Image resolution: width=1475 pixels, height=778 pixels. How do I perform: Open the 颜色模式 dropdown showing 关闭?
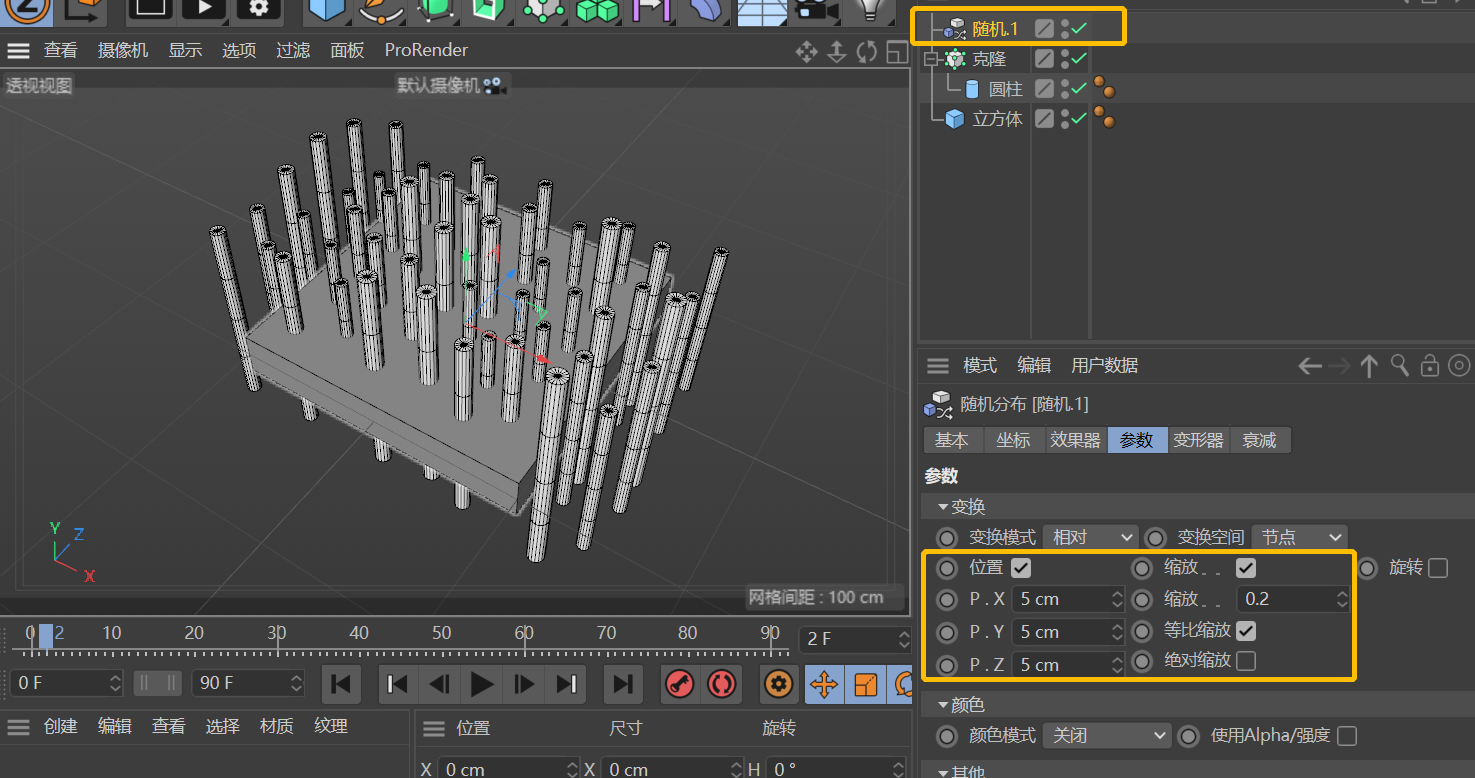point(1106,736)
